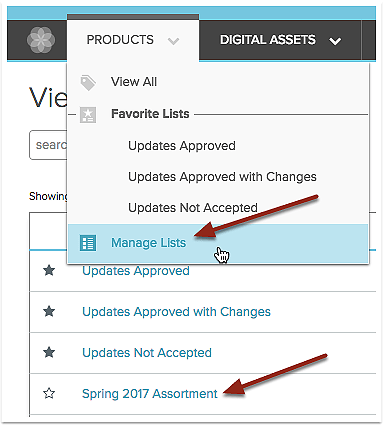Toggle favorite star on Updates Not Accepted
Image resolution: width=383 pixels, height=425 pixels.
coord(49,352)
